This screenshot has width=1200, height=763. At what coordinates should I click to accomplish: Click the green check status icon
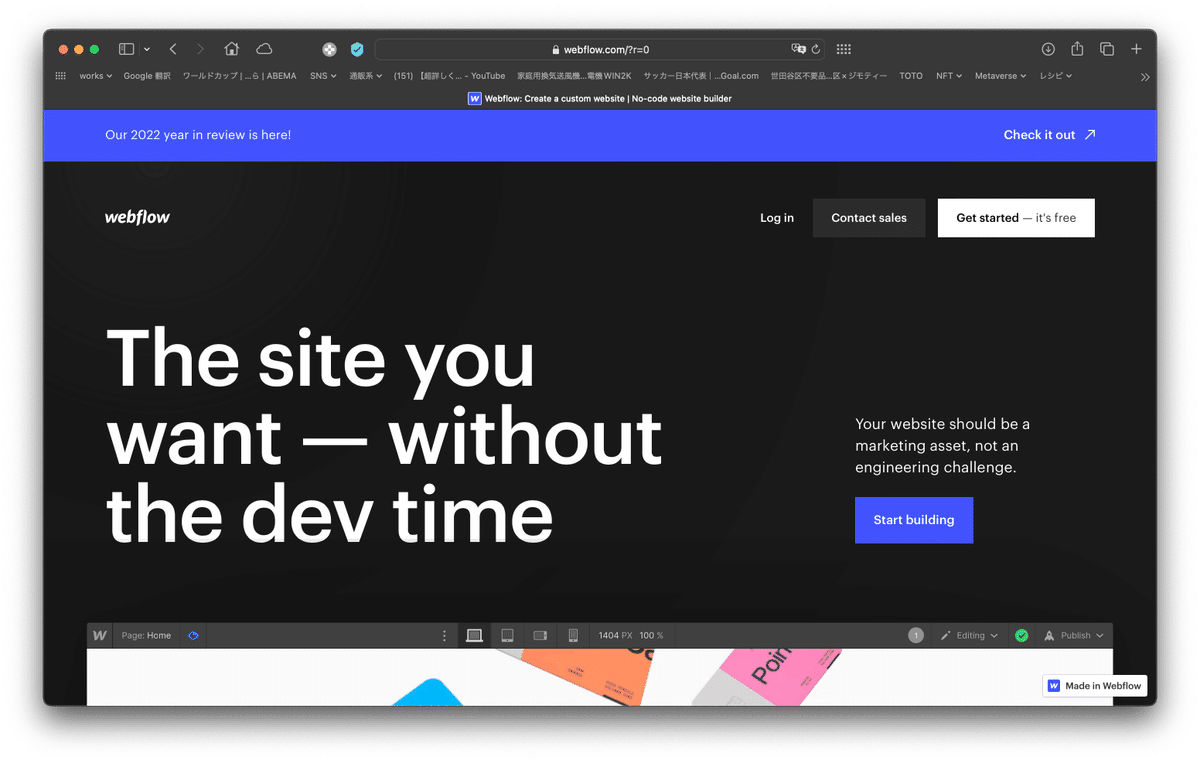1021,635
